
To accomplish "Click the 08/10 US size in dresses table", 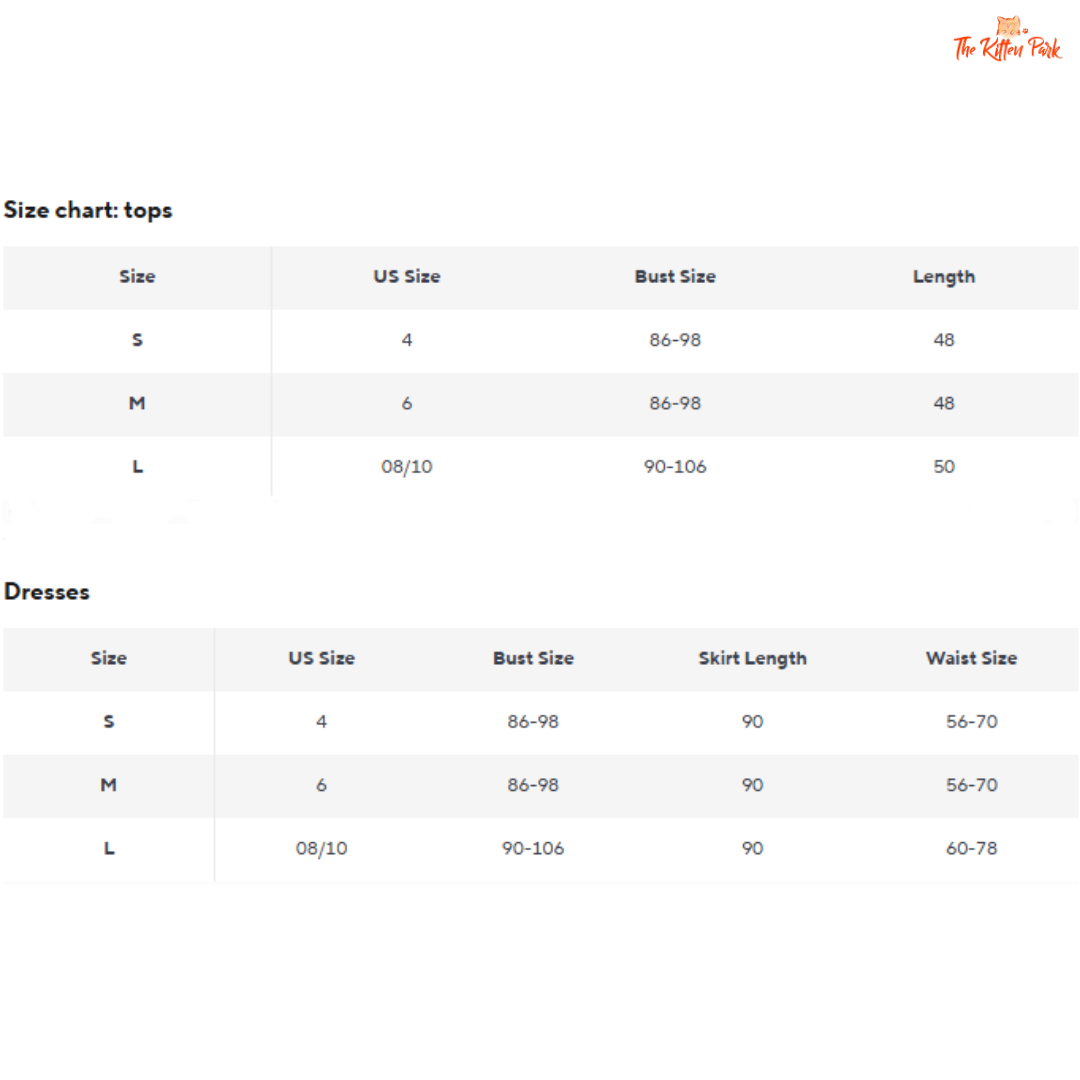I will pos(322,848).
